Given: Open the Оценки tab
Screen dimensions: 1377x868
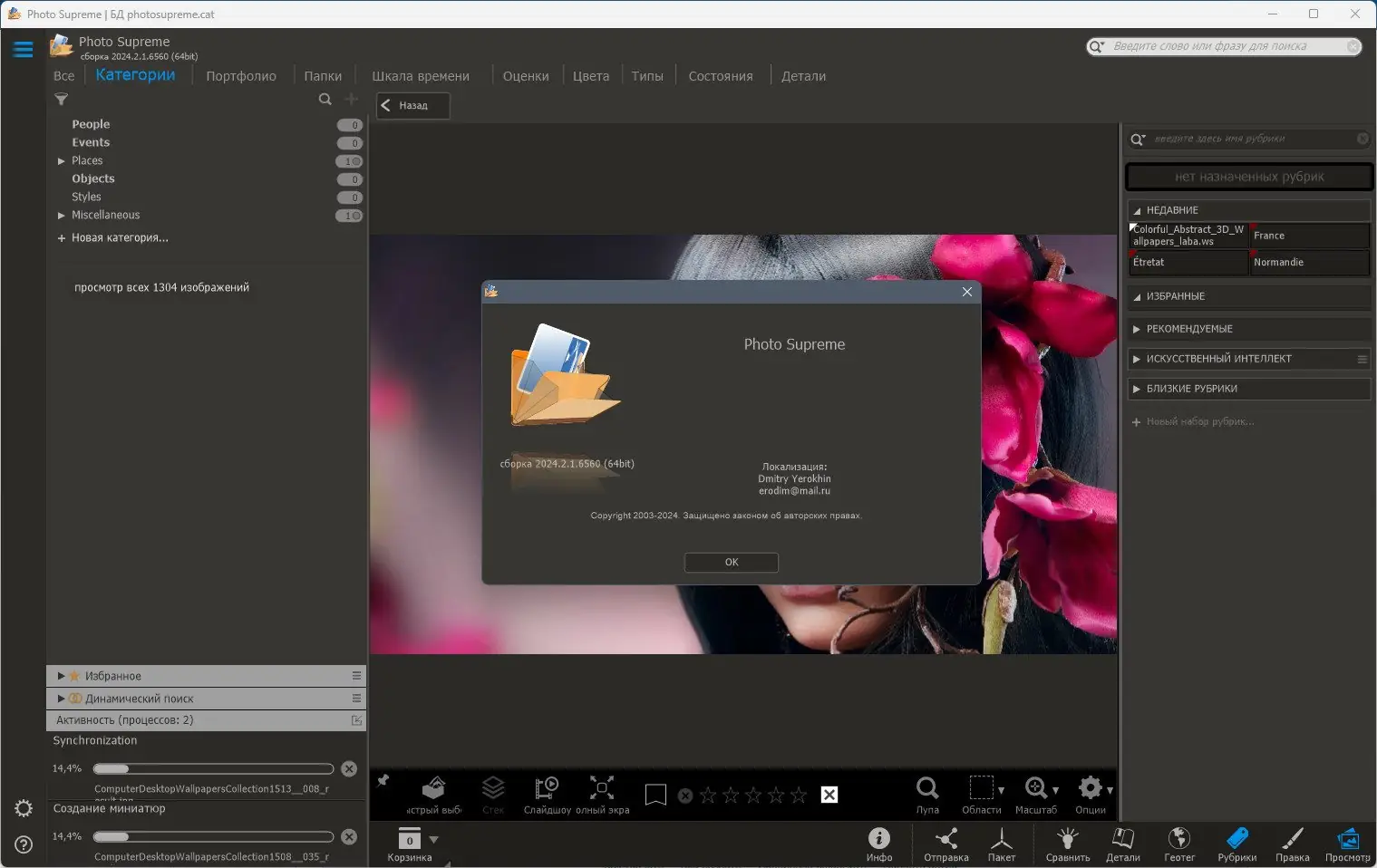Looking at the screenshot, I should pyautogui.click(x=526, y=76).
